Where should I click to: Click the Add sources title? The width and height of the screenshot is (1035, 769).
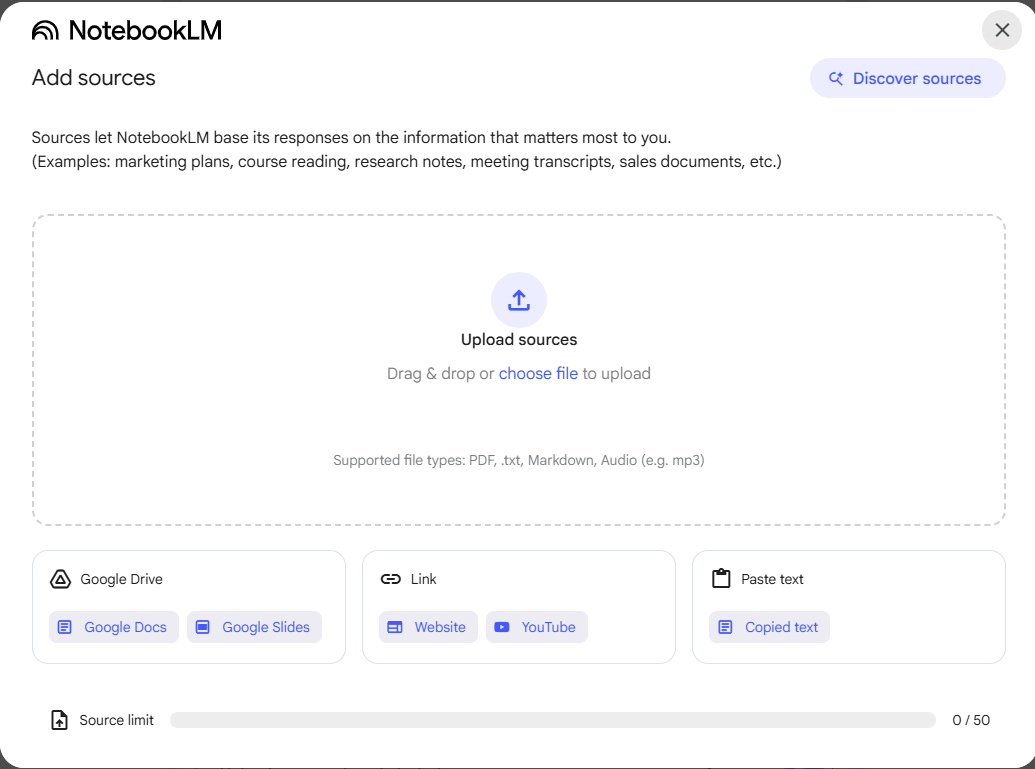(94, 78)
